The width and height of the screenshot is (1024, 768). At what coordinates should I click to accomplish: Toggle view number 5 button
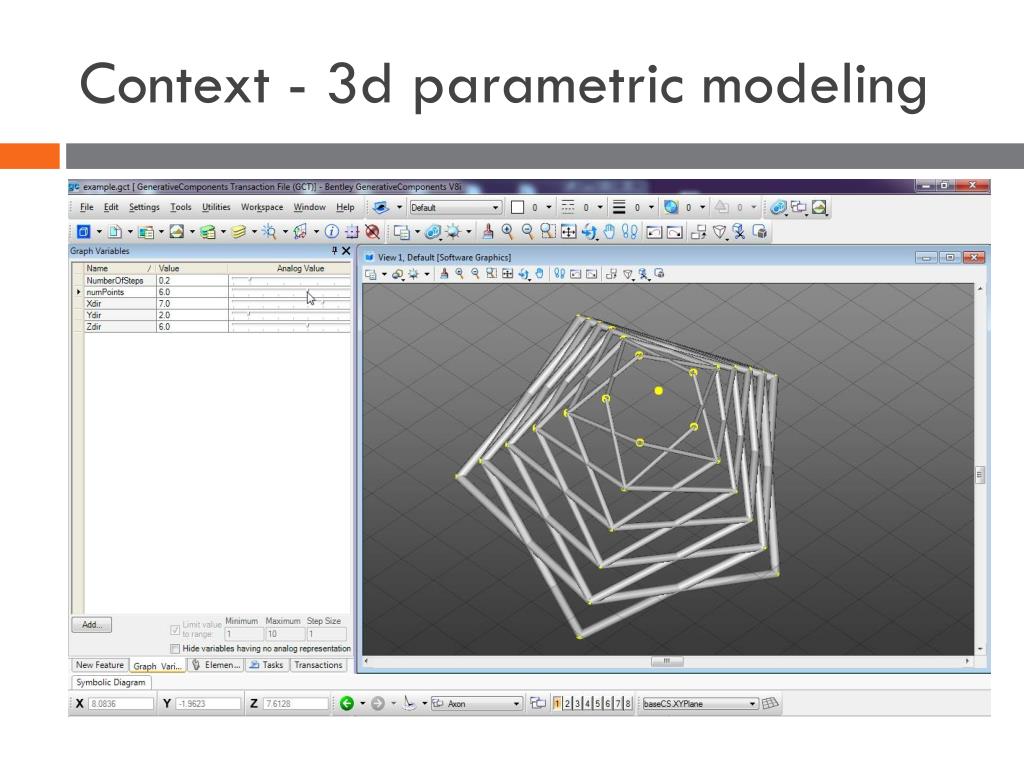click(598, 703)
